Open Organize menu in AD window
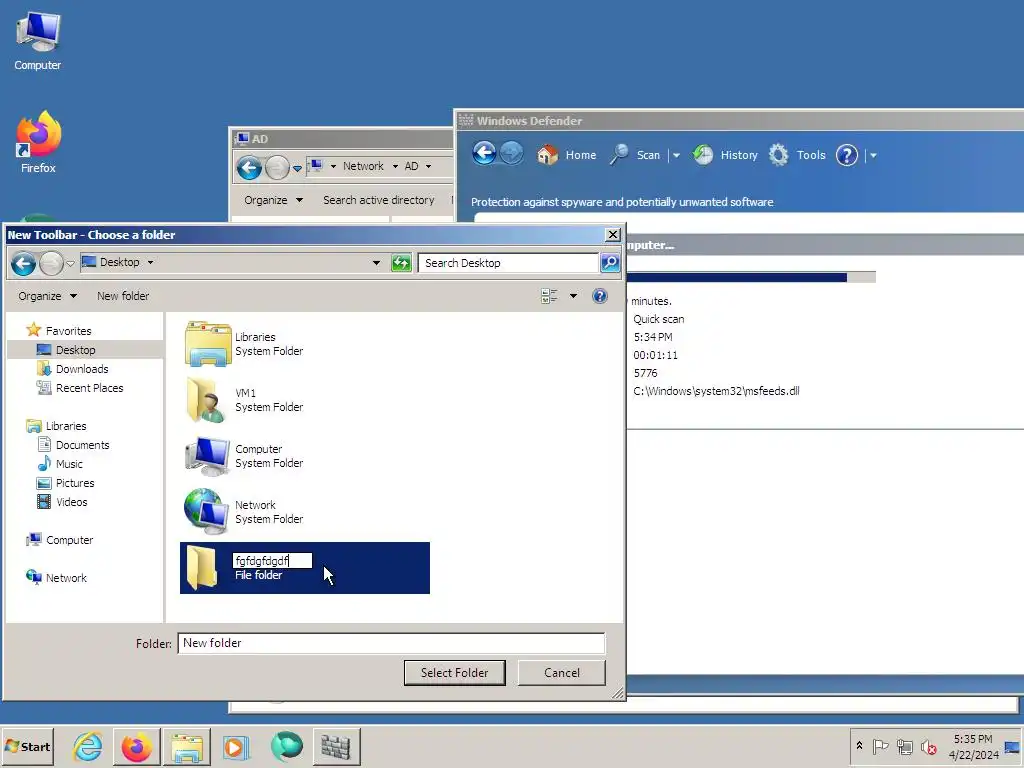The image size is (1024, 768). [273, 200]
